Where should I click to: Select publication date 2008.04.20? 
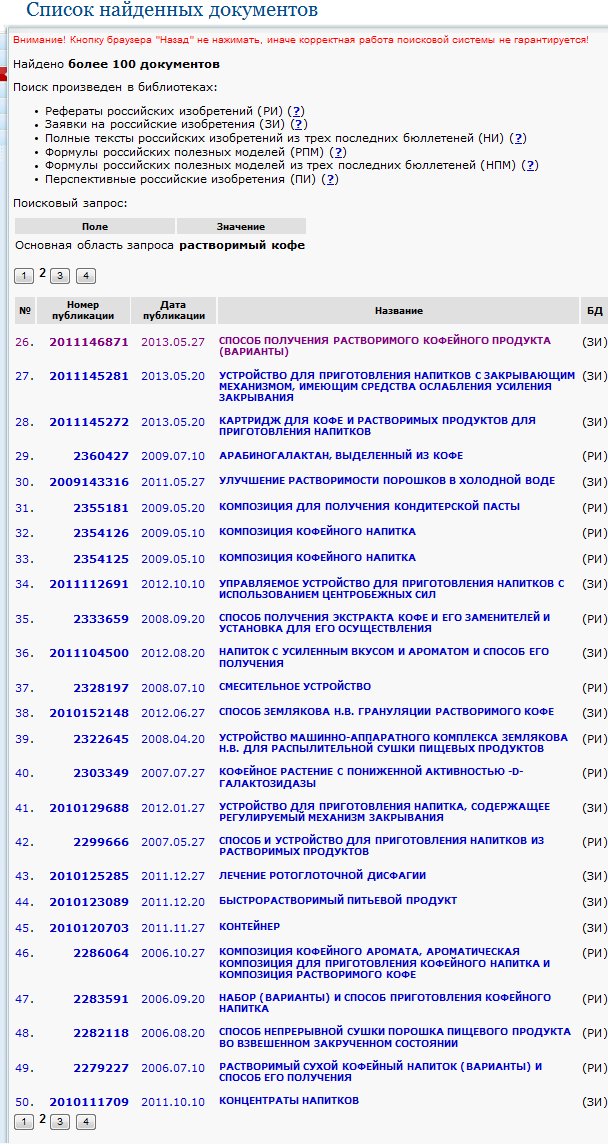[x=173, y=739]
